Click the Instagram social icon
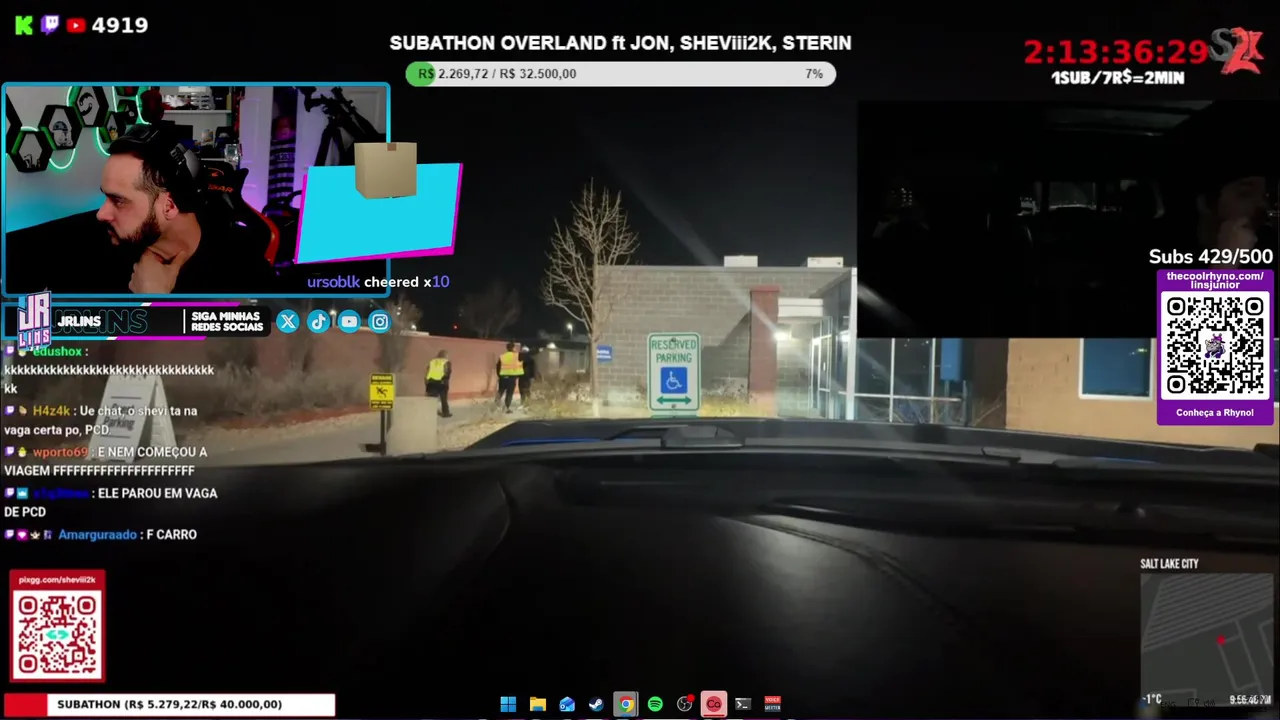Screen dimensions: 1280x720 pyautogui.click(x=380, y=321)
